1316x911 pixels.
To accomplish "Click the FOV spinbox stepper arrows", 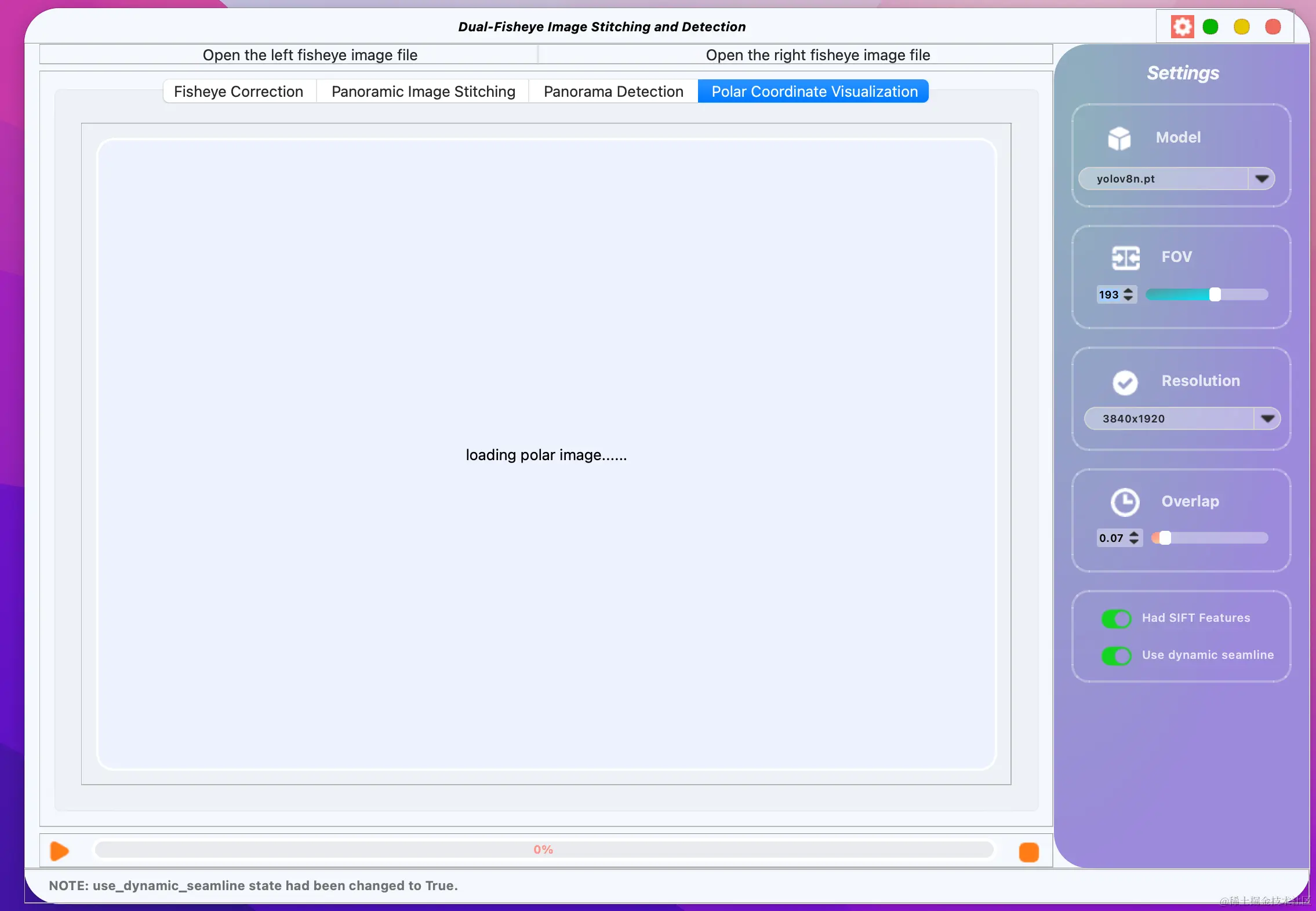I will 1128,294.
